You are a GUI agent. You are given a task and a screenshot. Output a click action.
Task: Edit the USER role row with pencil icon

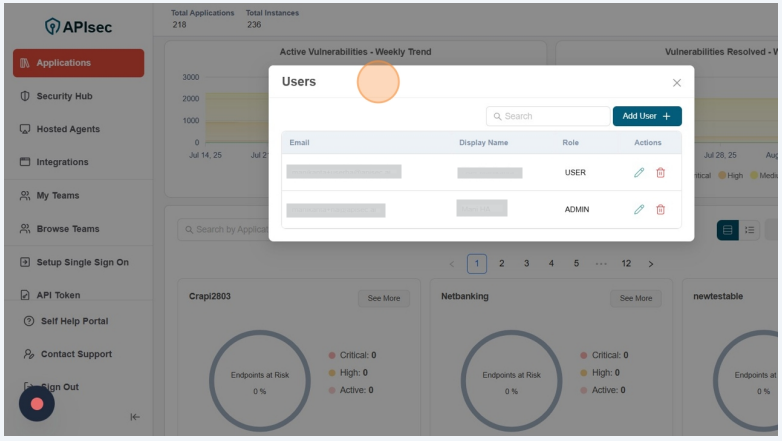point(639,173)
